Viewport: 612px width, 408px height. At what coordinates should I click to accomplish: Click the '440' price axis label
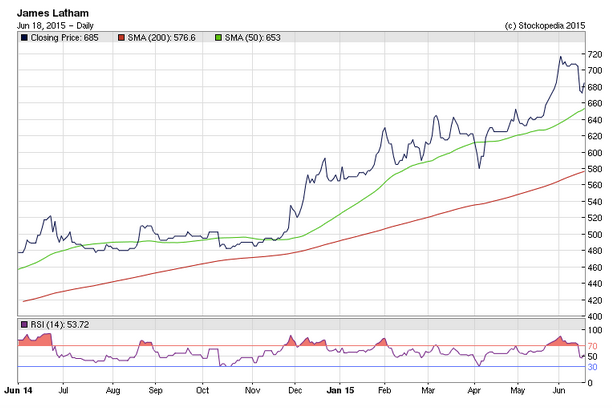[595, 283]
